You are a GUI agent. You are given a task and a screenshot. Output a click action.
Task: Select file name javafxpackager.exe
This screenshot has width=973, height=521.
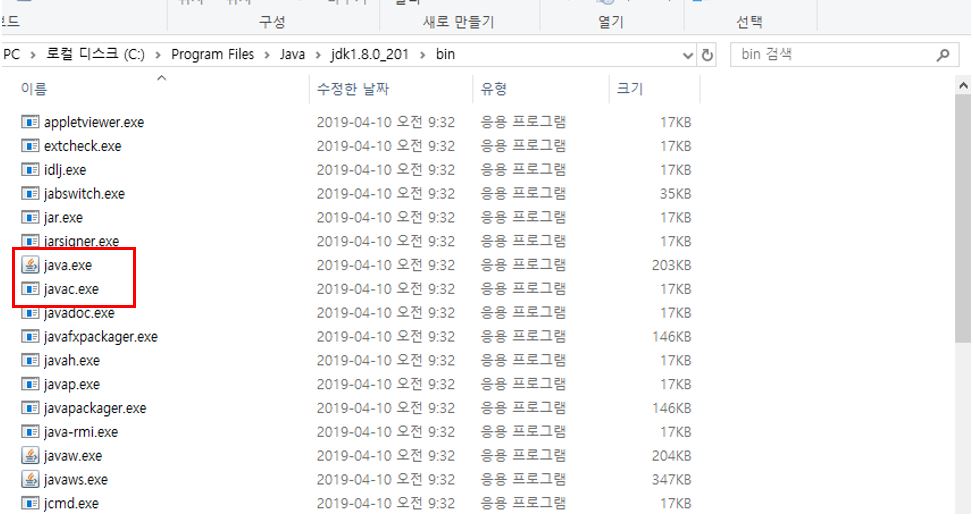101,337
